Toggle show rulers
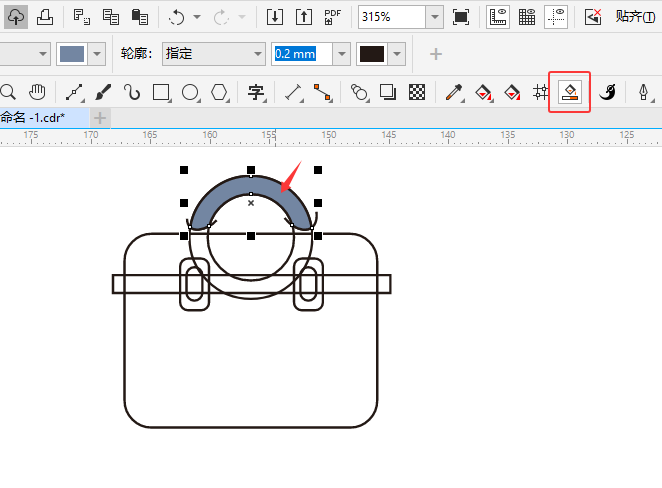 (498, 17)
